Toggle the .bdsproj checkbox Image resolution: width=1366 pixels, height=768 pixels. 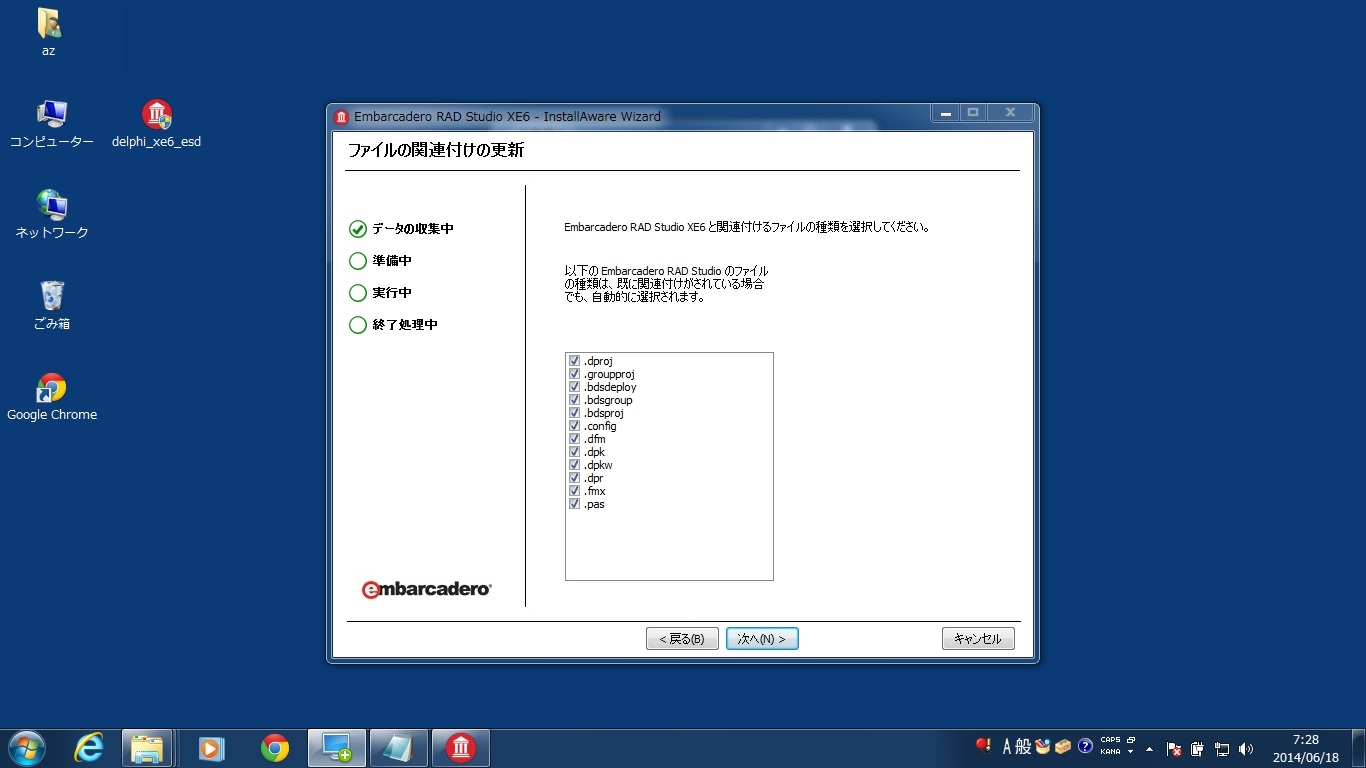point(575,413)
